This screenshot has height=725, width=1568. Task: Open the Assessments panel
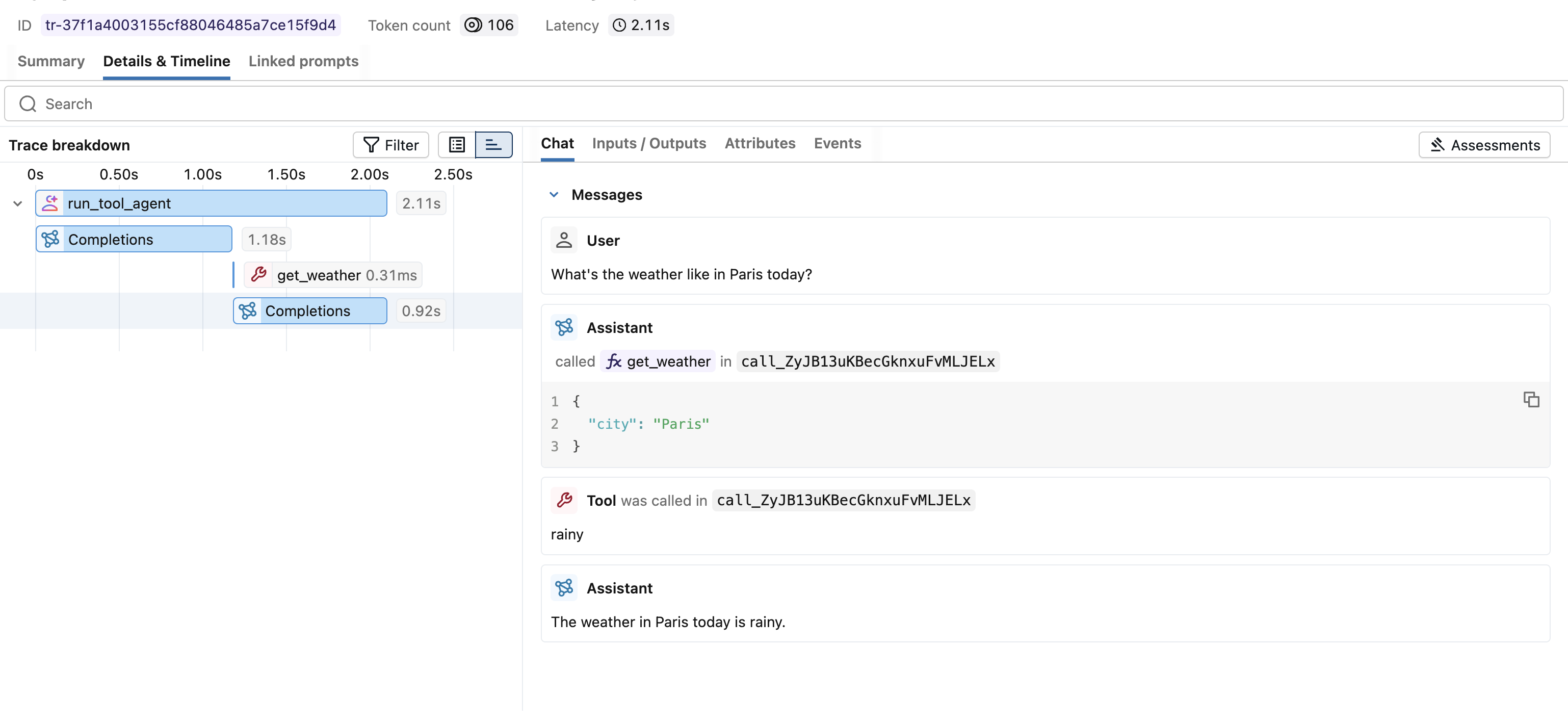pos(1484,145)
